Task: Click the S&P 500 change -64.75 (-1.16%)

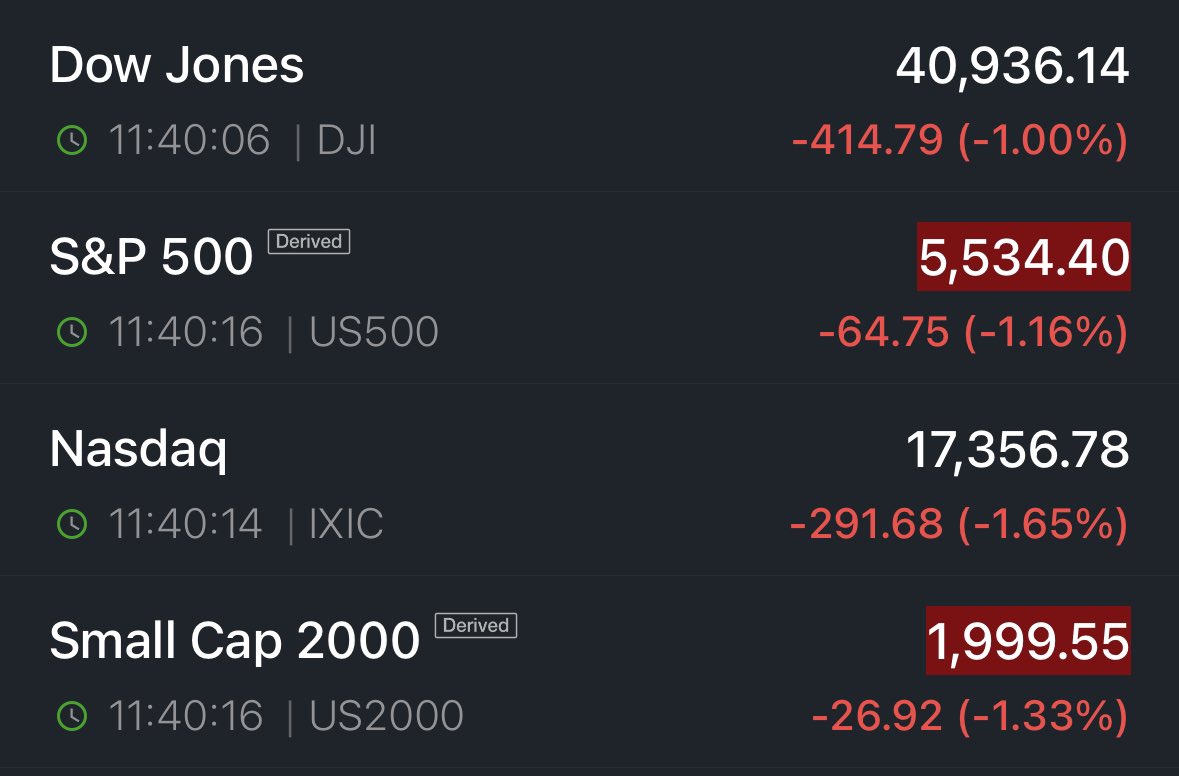Action: click(x=974, y=332)
